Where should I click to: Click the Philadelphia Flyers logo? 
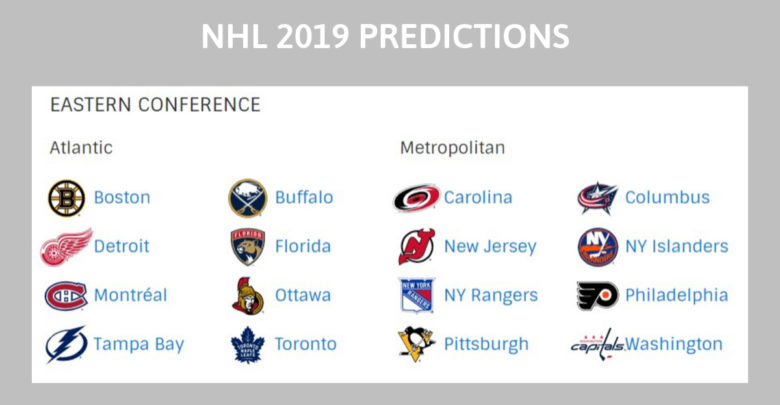point(597,296)
